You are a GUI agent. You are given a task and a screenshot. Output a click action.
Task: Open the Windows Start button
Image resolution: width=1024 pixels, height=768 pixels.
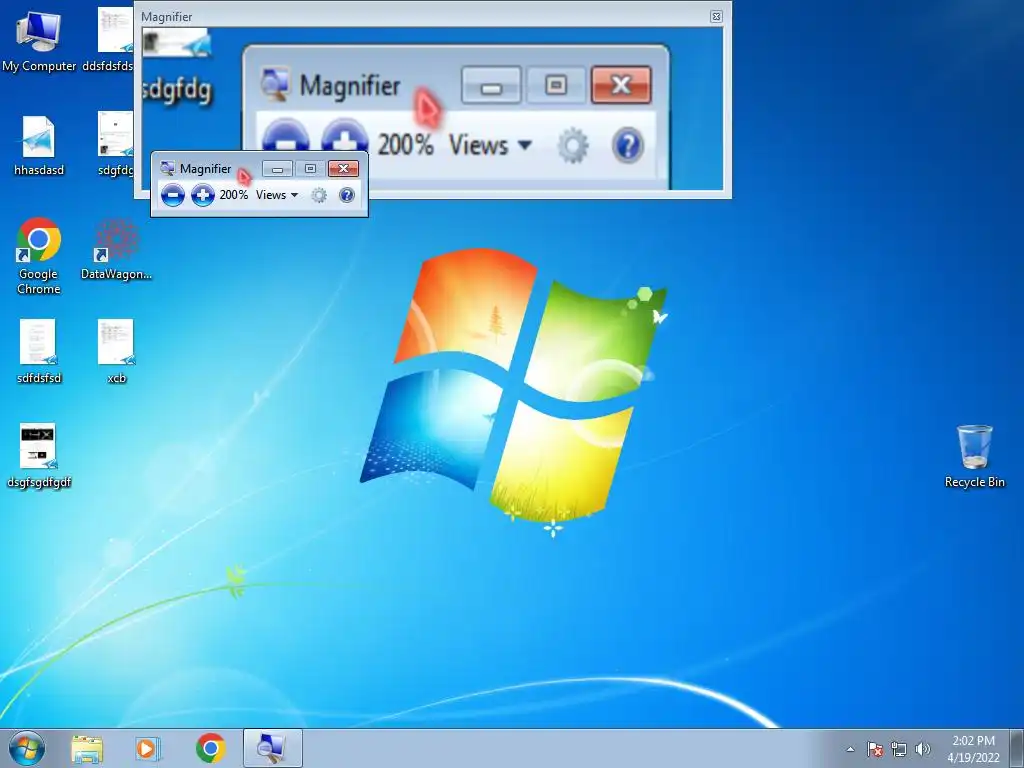pyautogui.click(x=27, y=748)
